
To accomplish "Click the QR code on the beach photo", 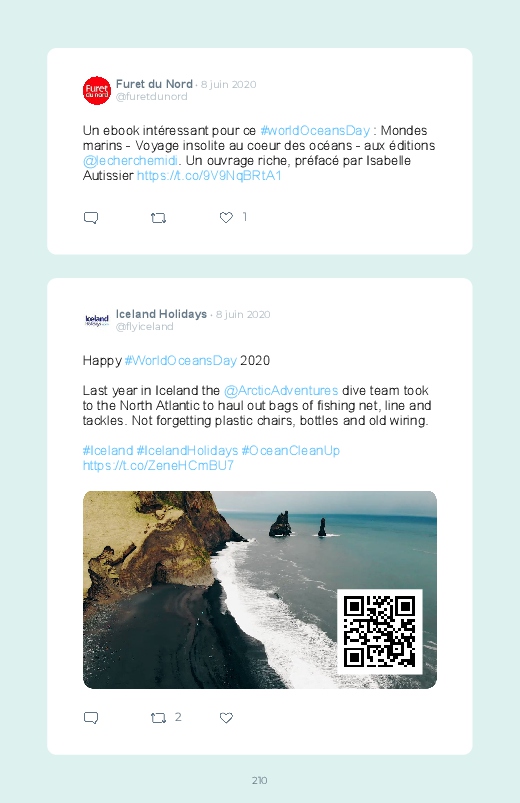I will pyautogui.click(x=380, y=631).
